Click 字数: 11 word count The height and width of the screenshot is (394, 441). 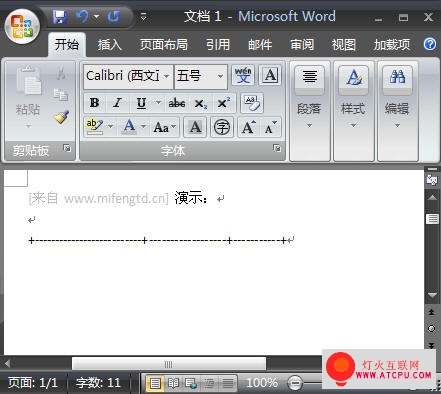(x=98, y=383)
